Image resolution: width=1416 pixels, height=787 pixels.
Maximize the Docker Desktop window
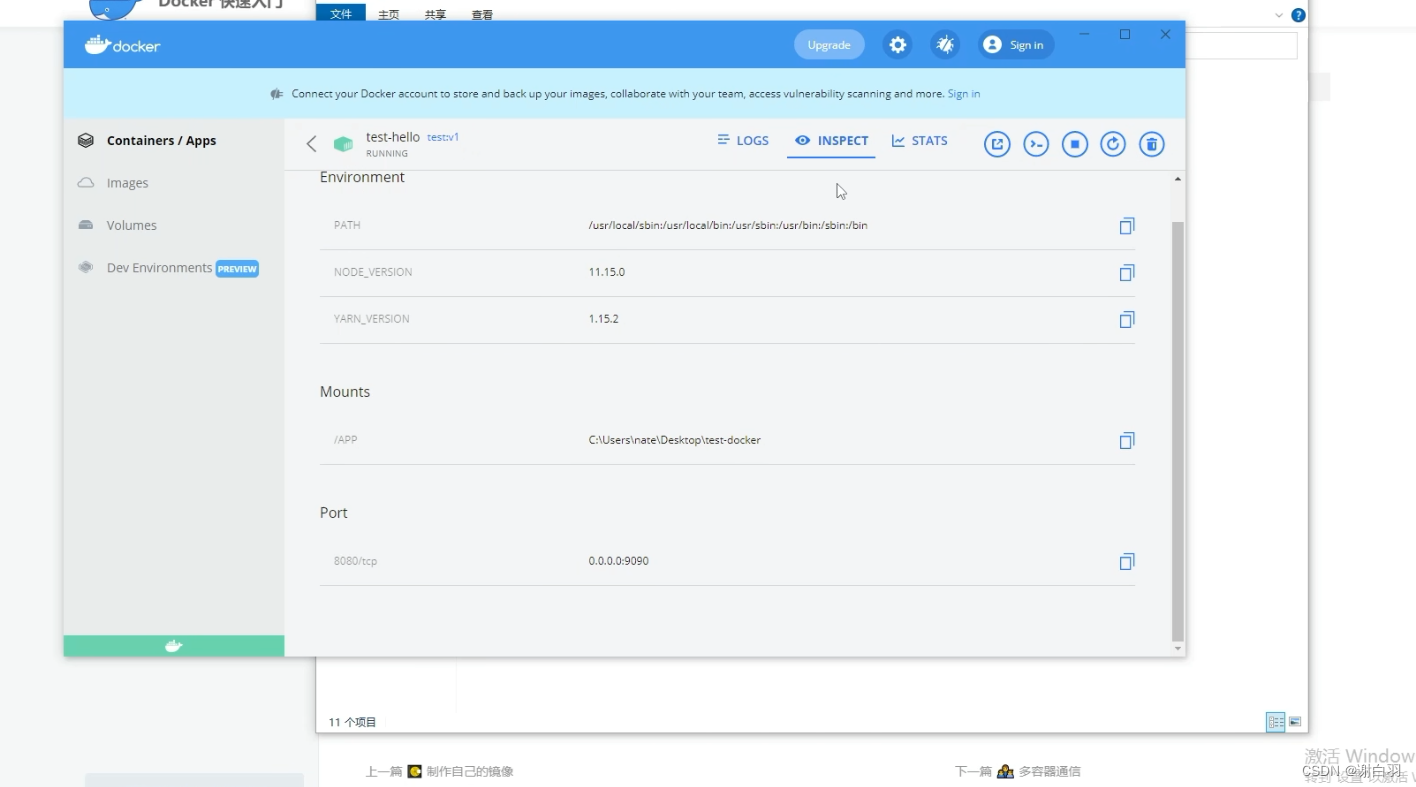tap(1125, 34)
